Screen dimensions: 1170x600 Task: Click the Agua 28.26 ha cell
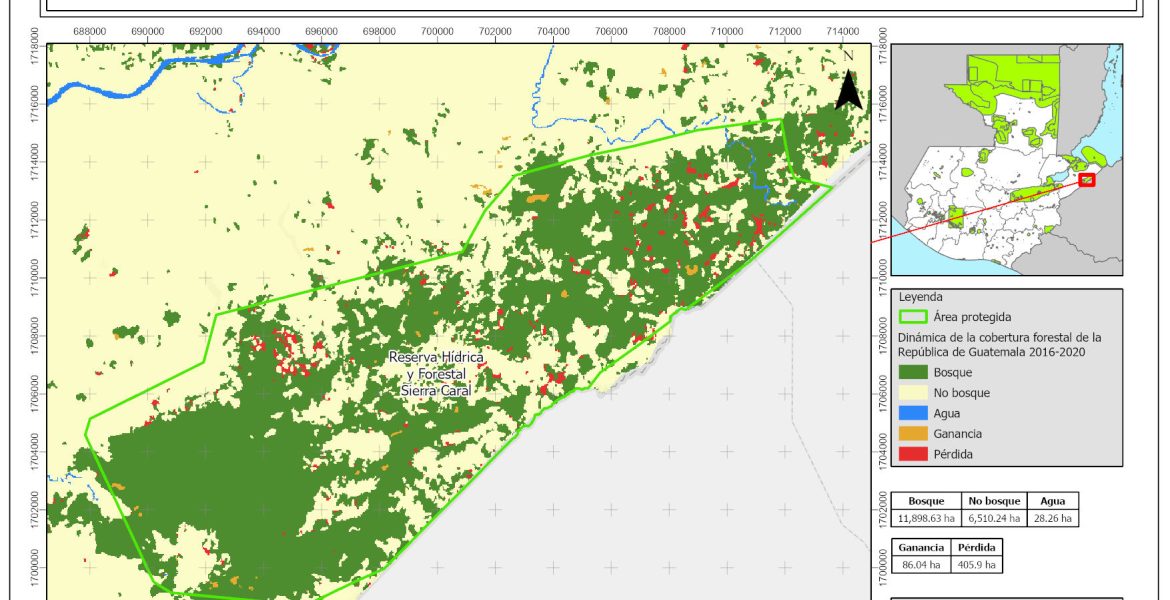[x=1053, y=518]
